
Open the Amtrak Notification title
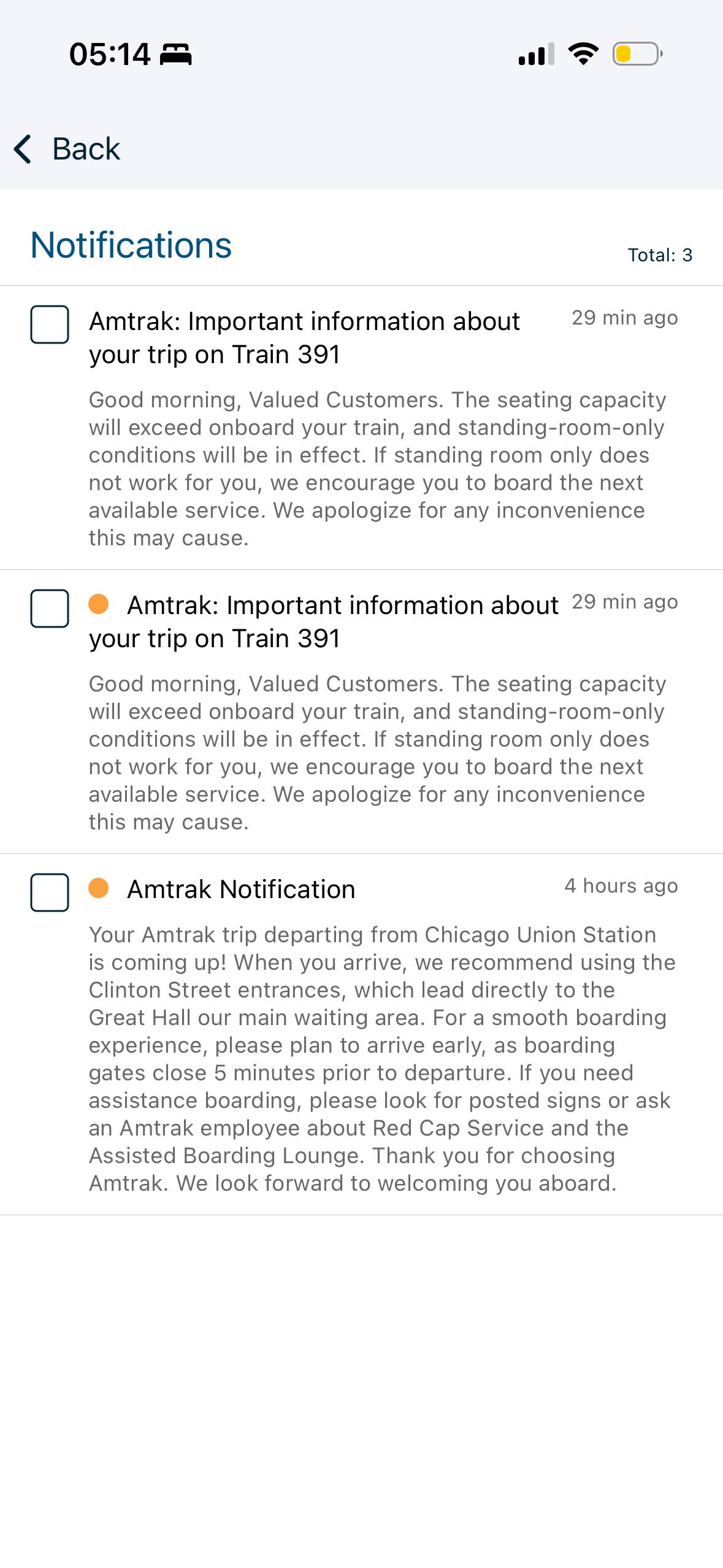tap(241, 890)
